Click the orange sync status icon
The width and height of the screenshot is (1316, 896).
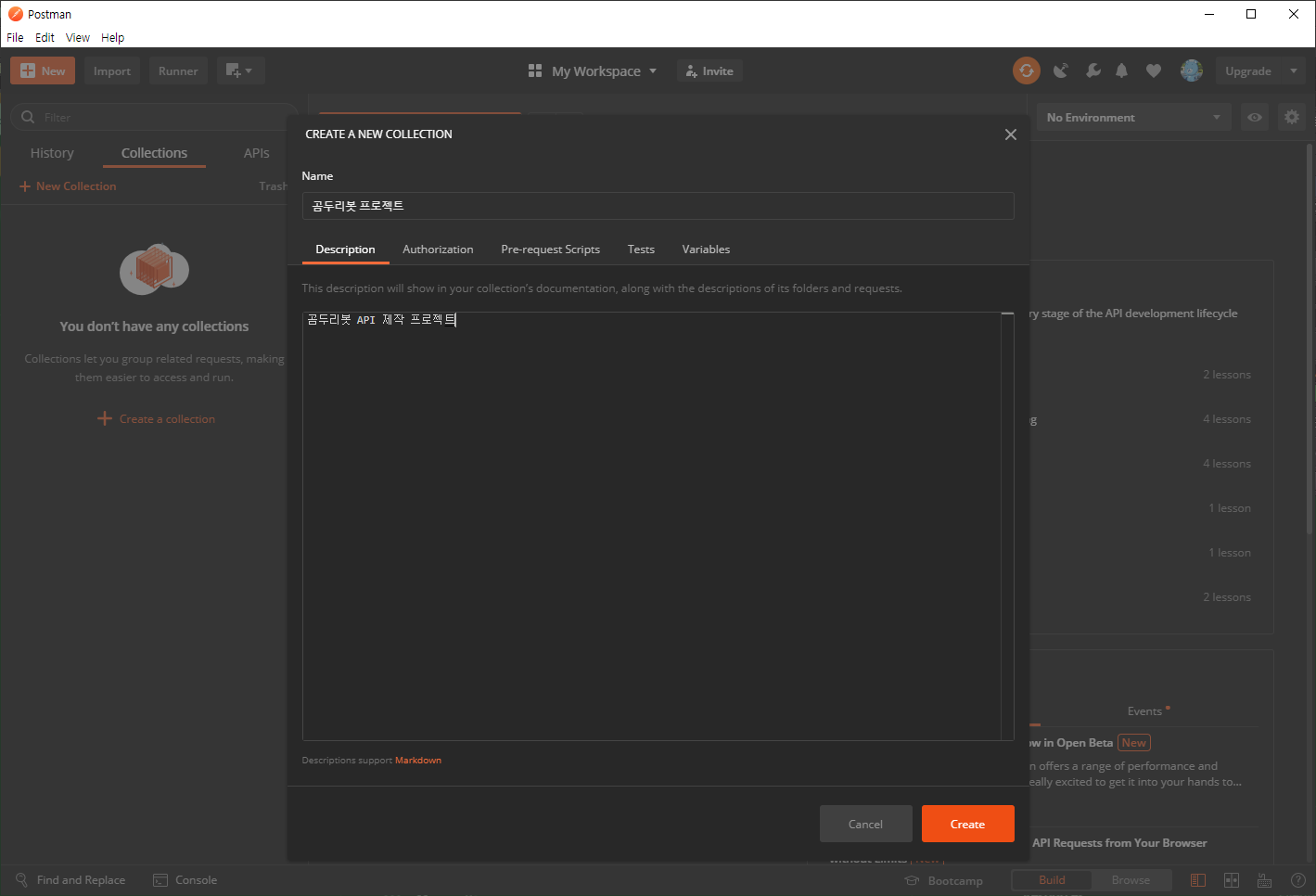click(1027, 70)
